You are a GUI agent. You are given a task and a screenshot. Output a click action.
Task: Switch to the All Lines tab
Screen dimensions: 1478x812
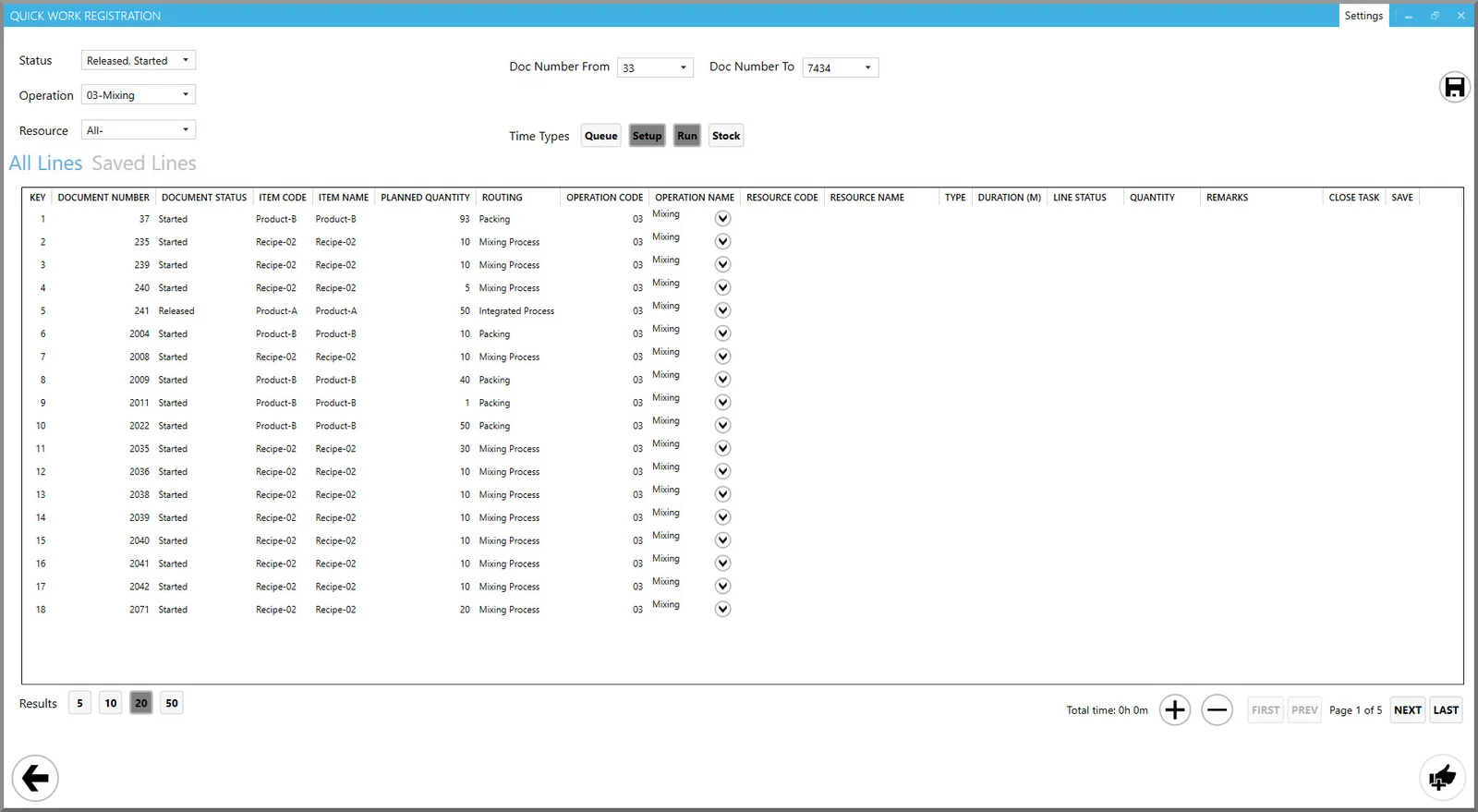point(45,164)
